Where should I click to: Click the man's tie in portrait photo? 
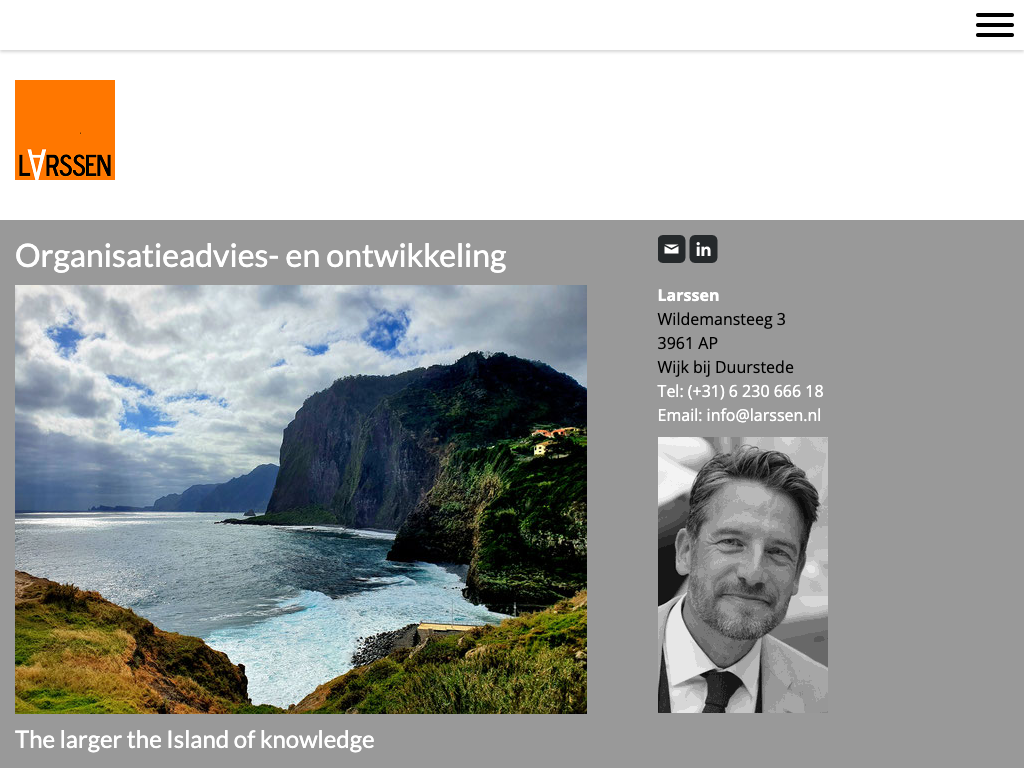pyautogui.click(x=721, y=690)
